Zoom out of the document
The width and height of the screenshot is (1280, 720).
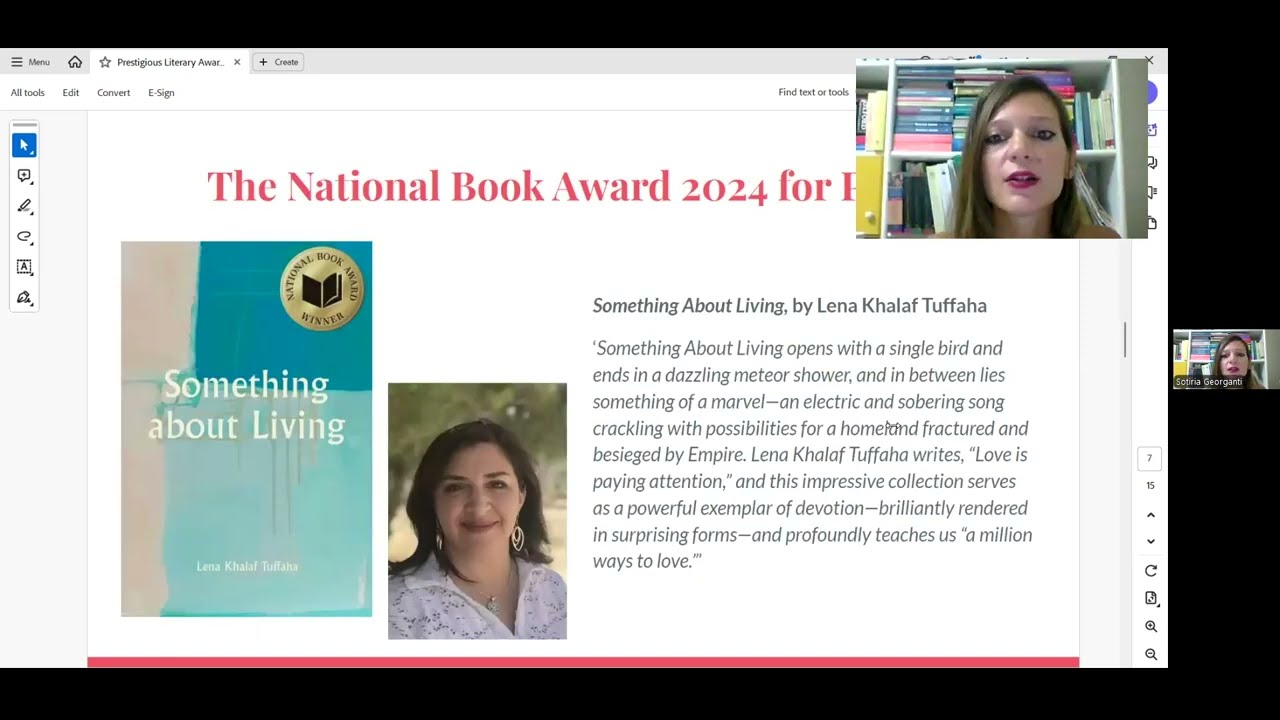1151,654
